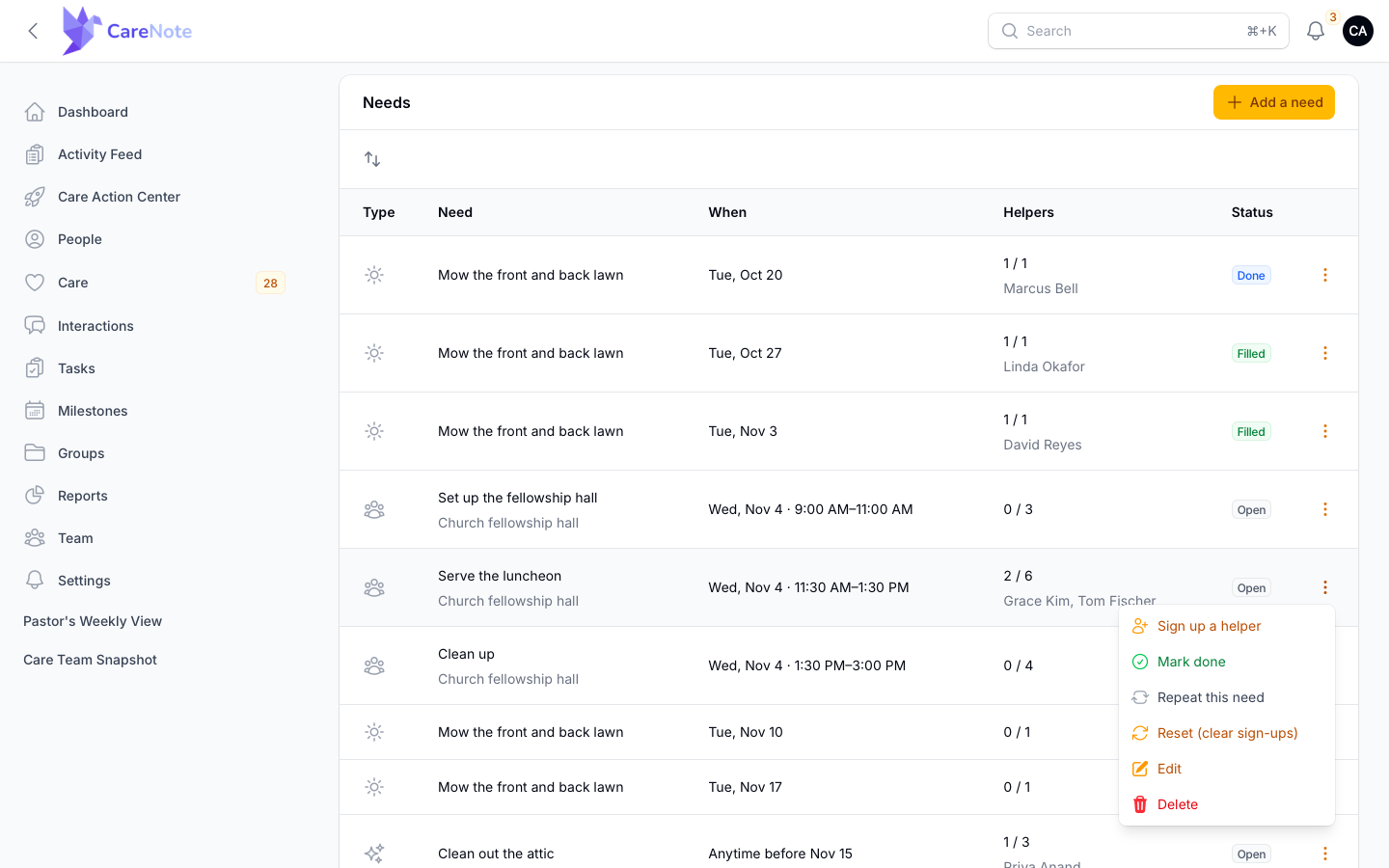Click the sun icon for Tue, Nov 10 row
Screen dimensions: 1389x868
point(374,732)
